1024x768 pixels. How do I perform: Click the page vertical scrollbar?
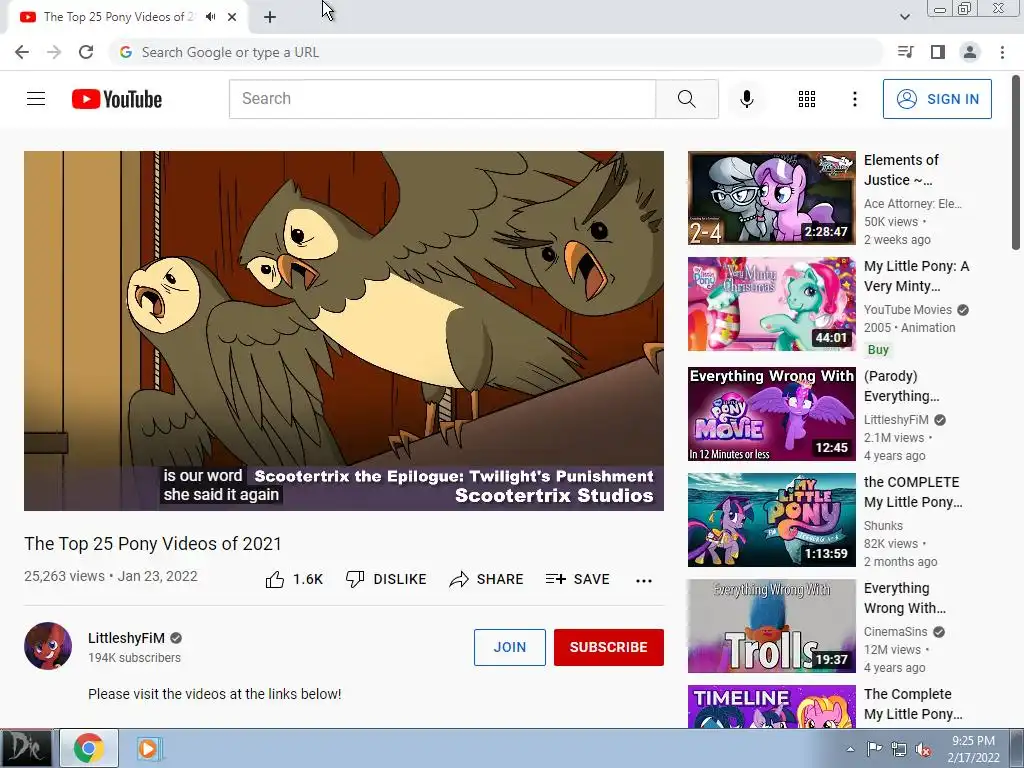tap(1016, 163)
